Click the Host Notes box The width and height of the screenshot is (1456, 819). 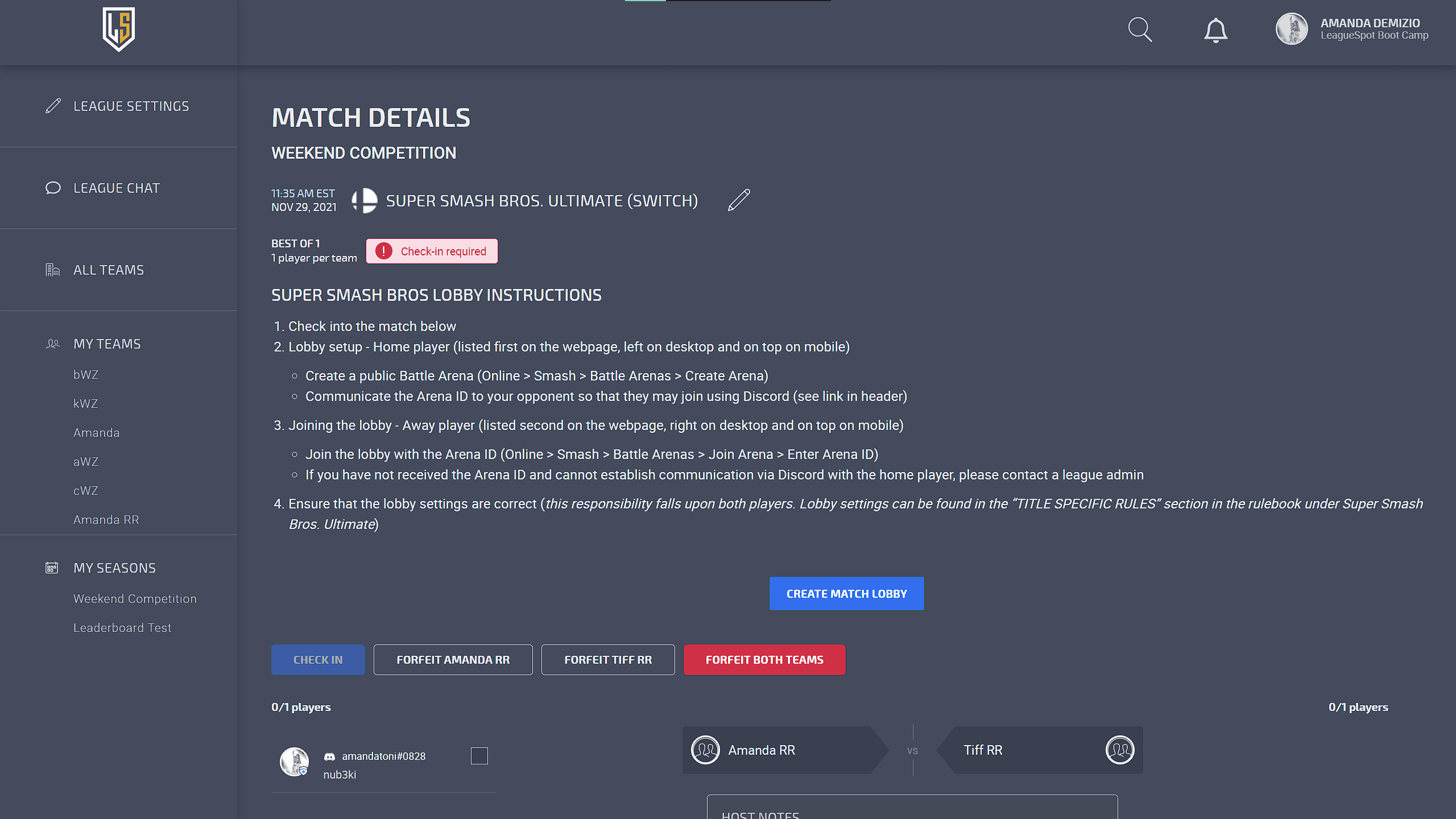(x=912, y=807)
